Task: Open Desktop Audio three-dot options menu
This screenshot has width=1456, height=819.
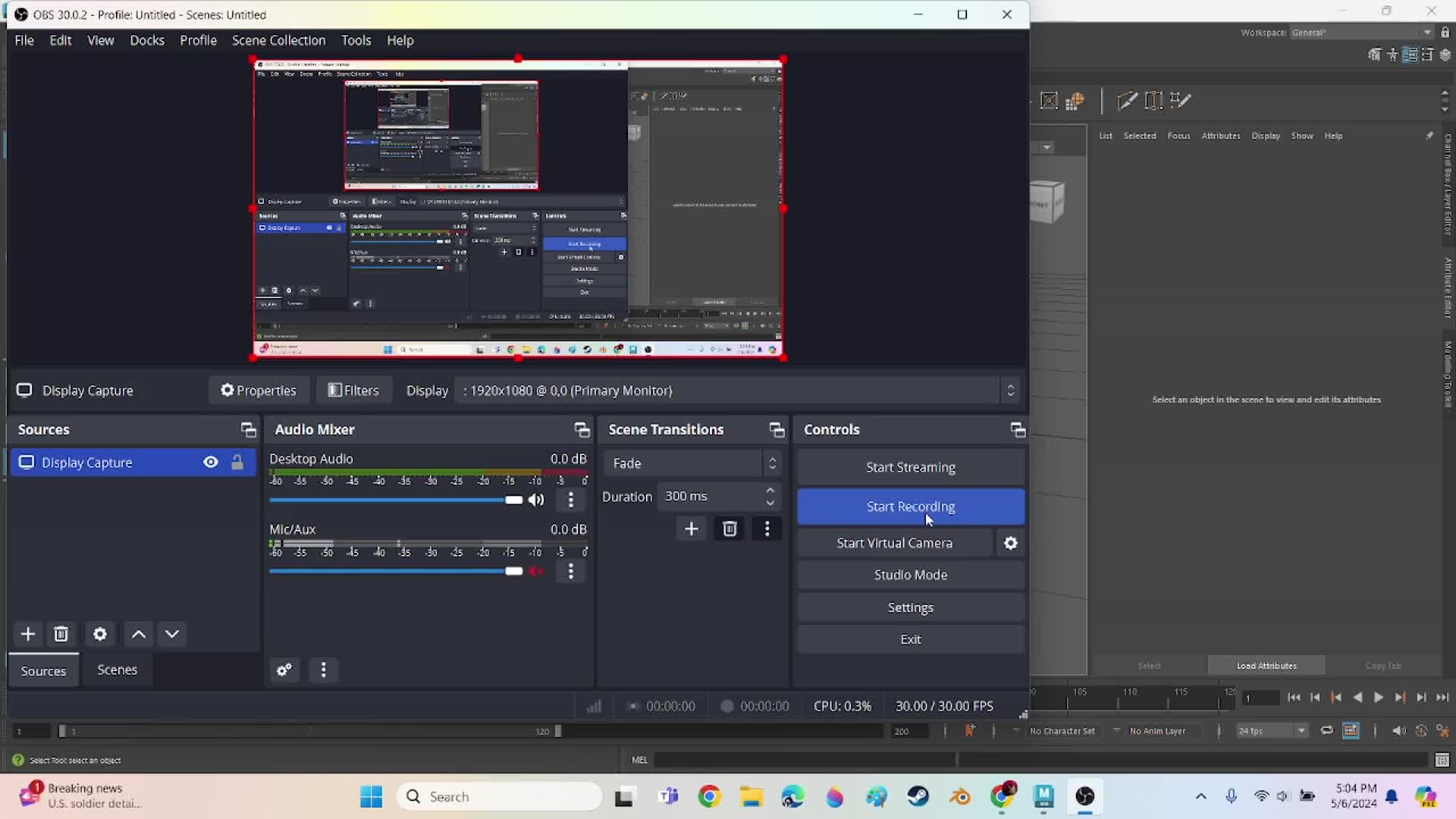Action: point(571,500)
